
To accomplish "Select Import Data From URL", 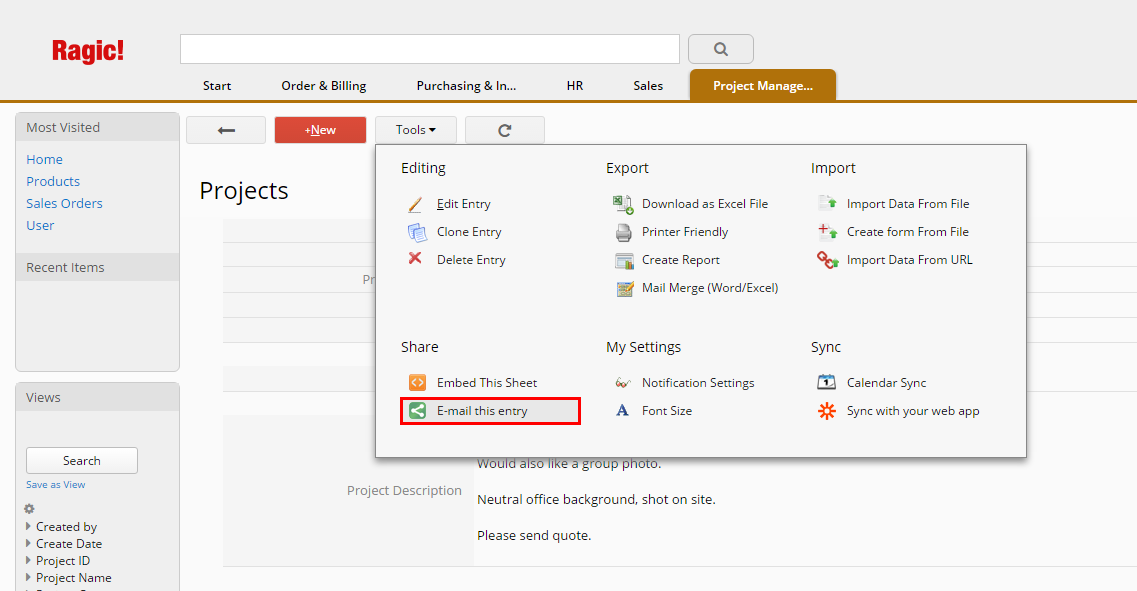I will tap(909, 260).
